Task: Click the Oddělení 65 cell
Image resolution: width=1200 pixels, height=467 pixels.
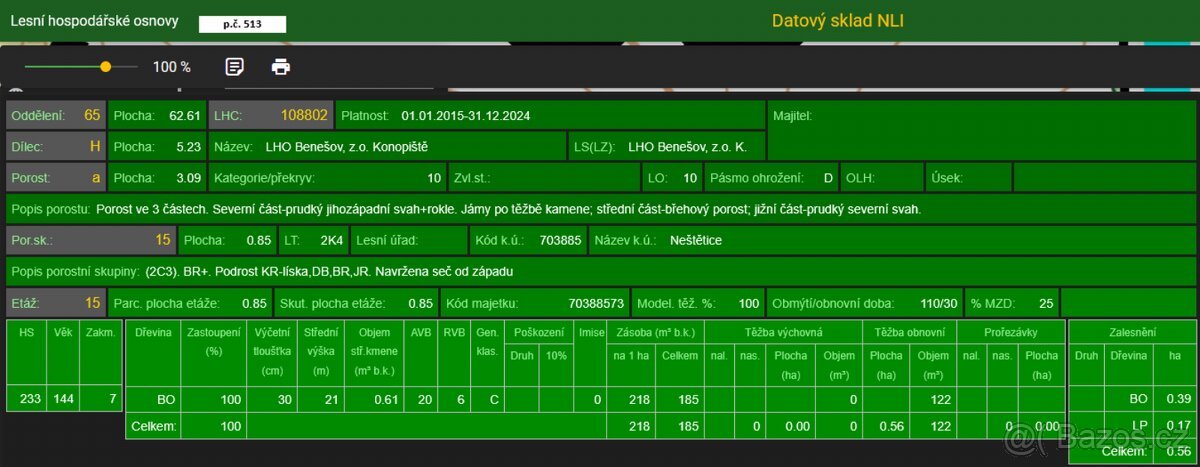Action: [56, 115]
